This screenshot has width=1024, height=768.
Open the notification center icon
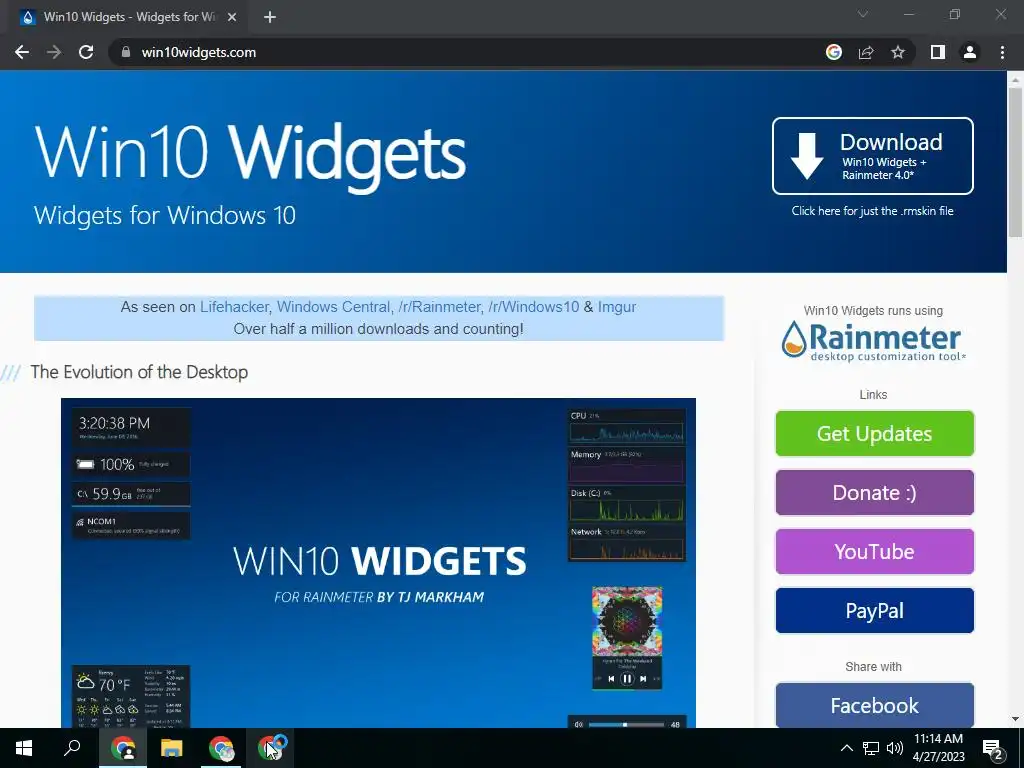pyautogui.click(x=993, y=749)
